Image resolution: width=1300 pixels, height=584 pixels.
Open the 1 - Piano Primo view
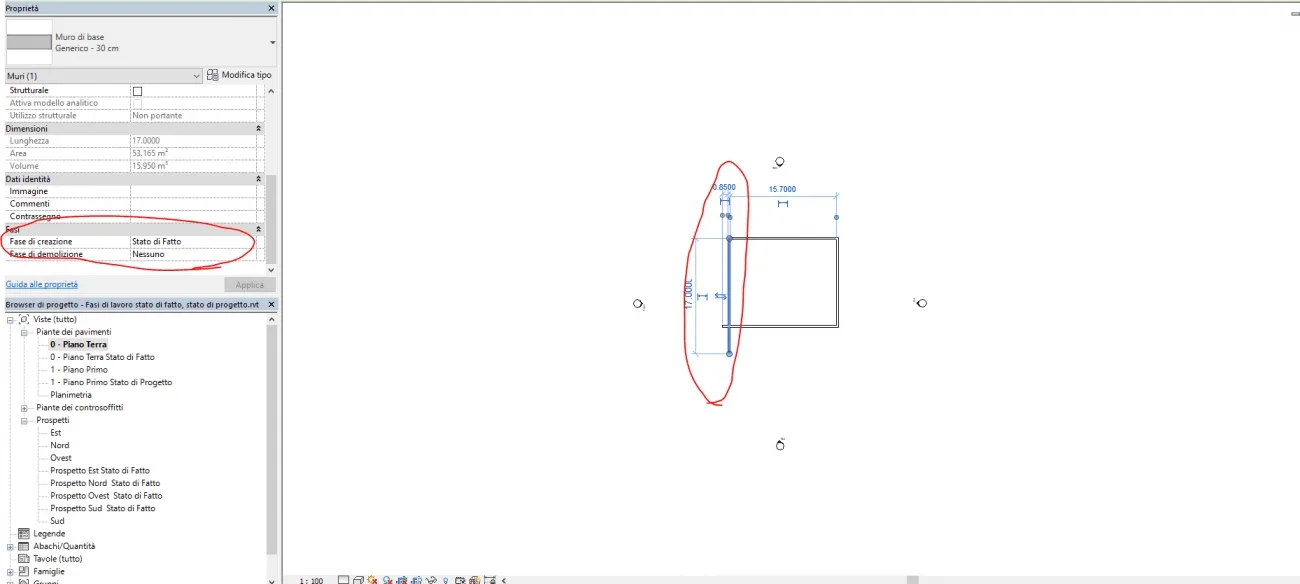tap(79, 370)
